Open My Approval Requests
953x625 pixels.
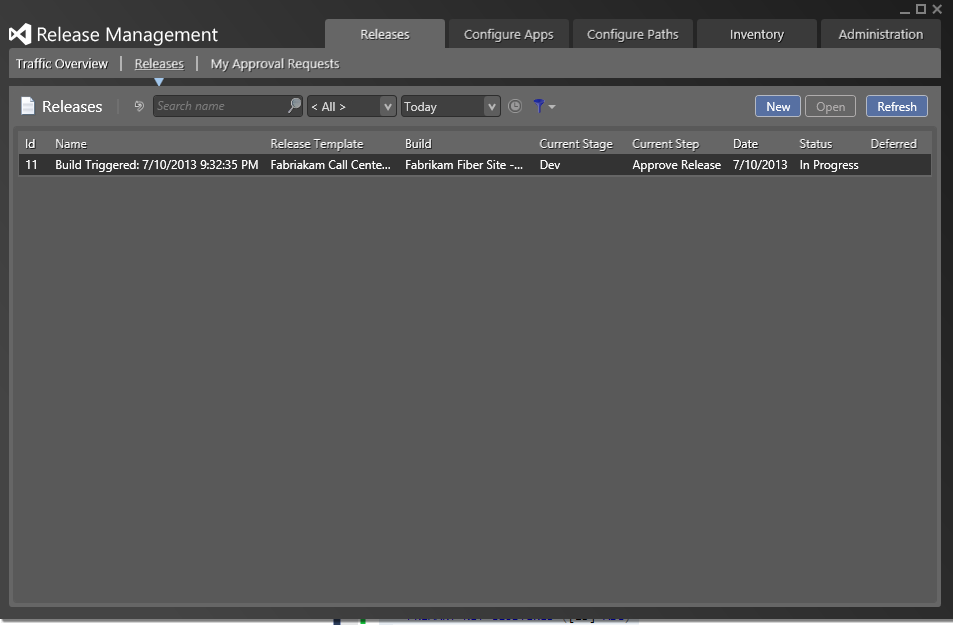pos(275,64)
